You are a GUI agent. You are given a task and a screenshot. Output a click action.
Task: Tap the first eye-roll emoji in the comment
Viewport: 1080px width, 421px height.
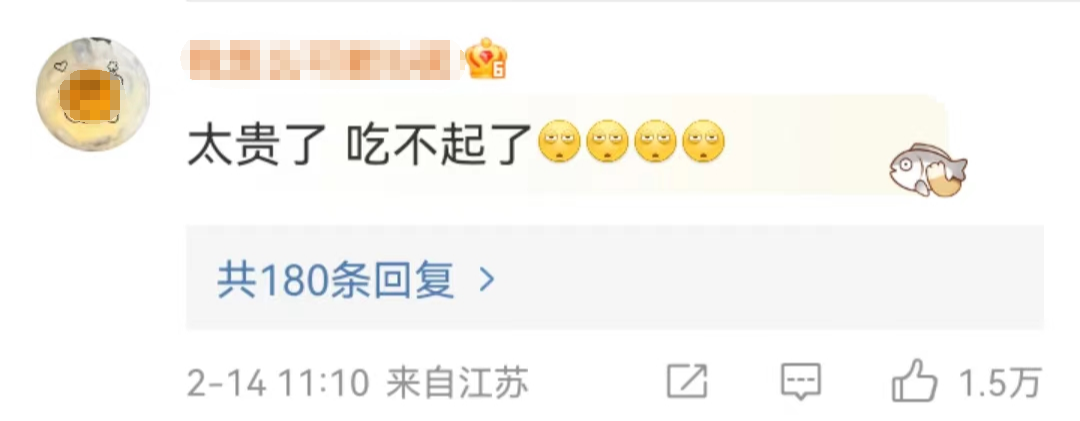pos(559,142)
